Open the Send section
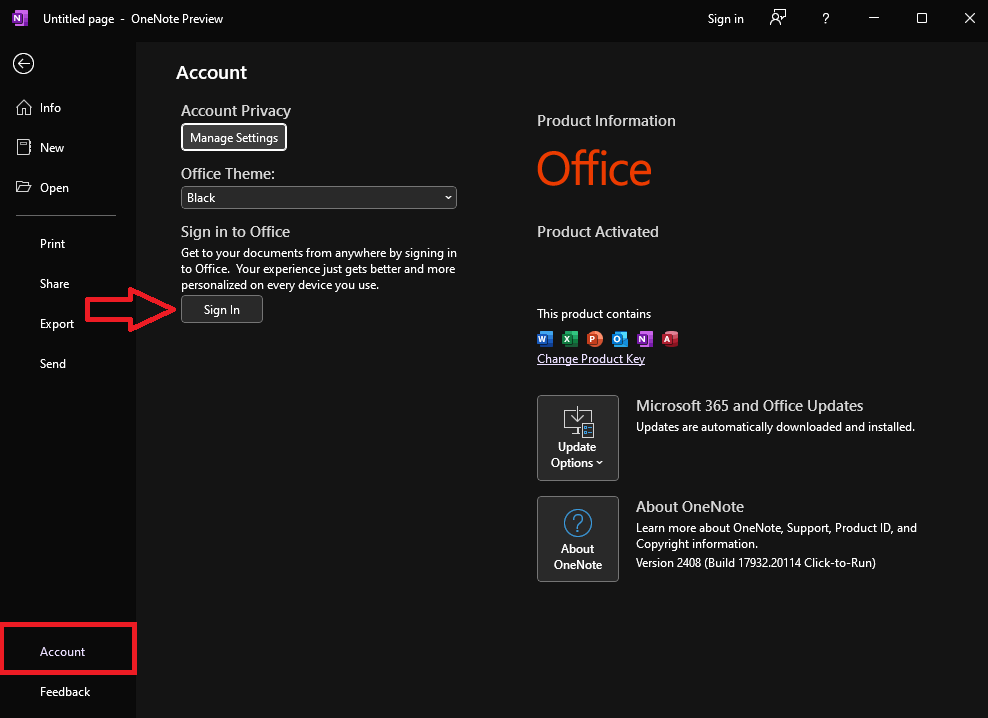Image resolution: width=988 pixels, height=718 pixels. click(68, 364)
